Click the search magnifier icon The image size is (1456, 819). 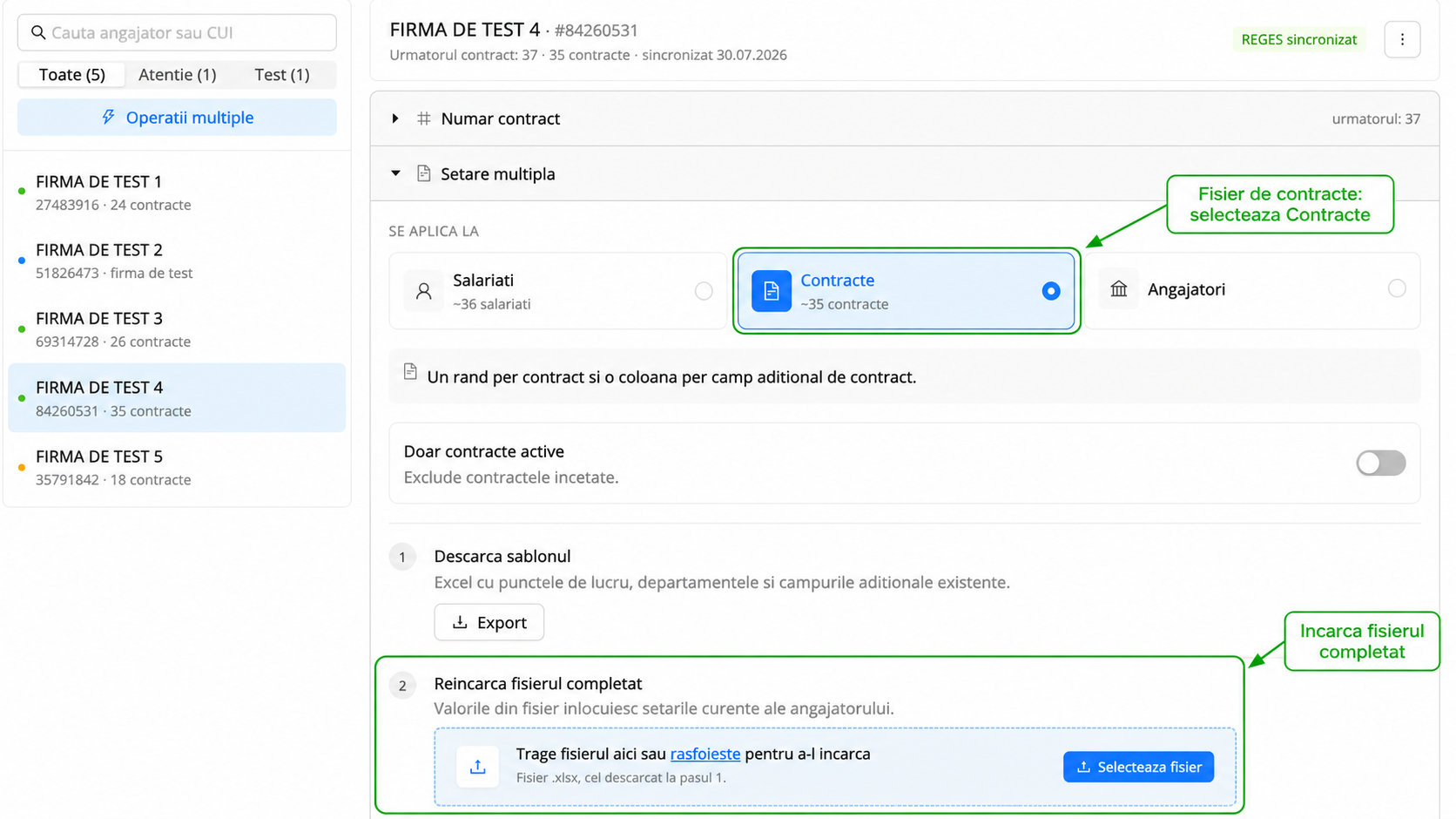[38, 32]
